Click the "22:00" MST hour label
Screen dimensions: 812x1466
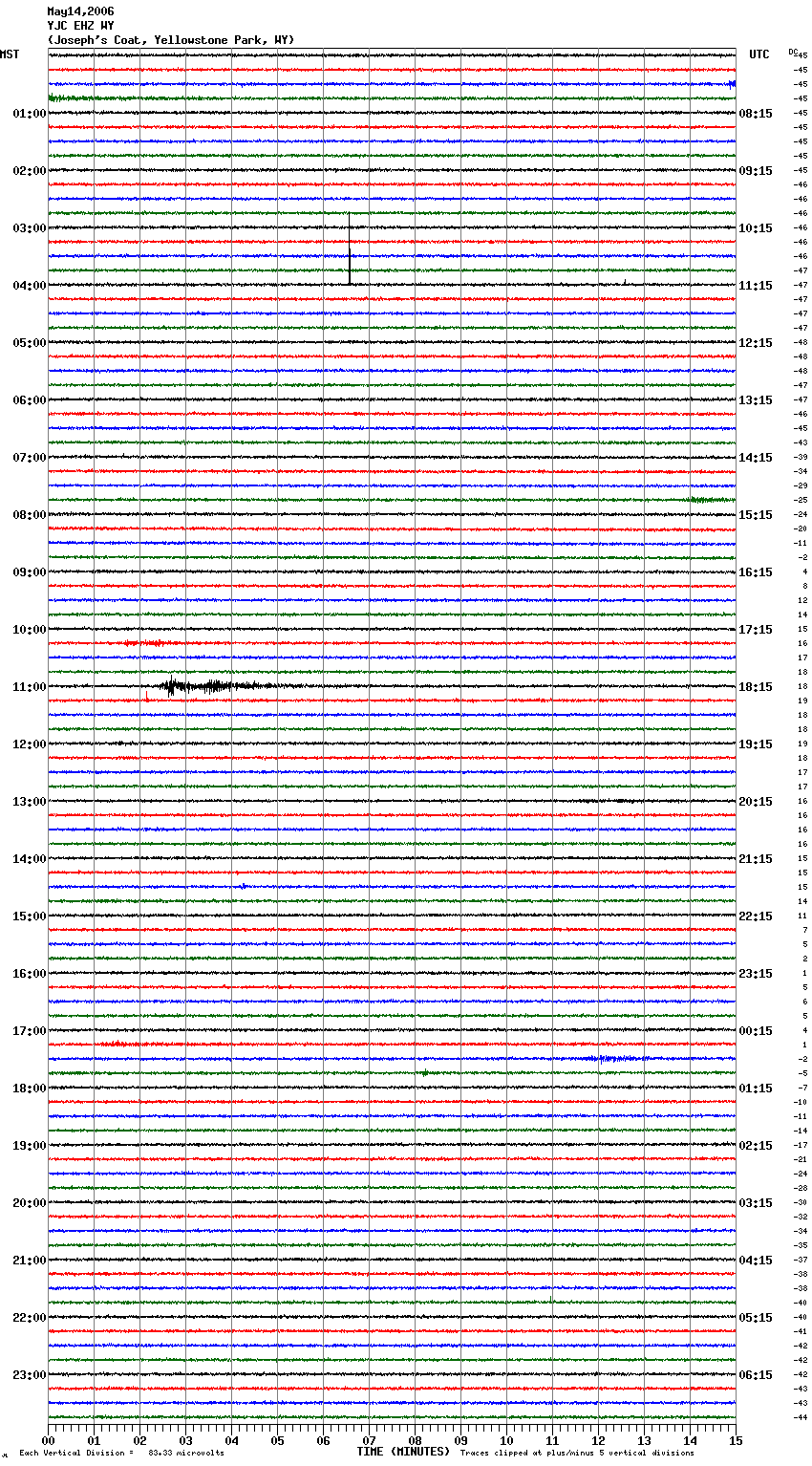coord(30,1318)
